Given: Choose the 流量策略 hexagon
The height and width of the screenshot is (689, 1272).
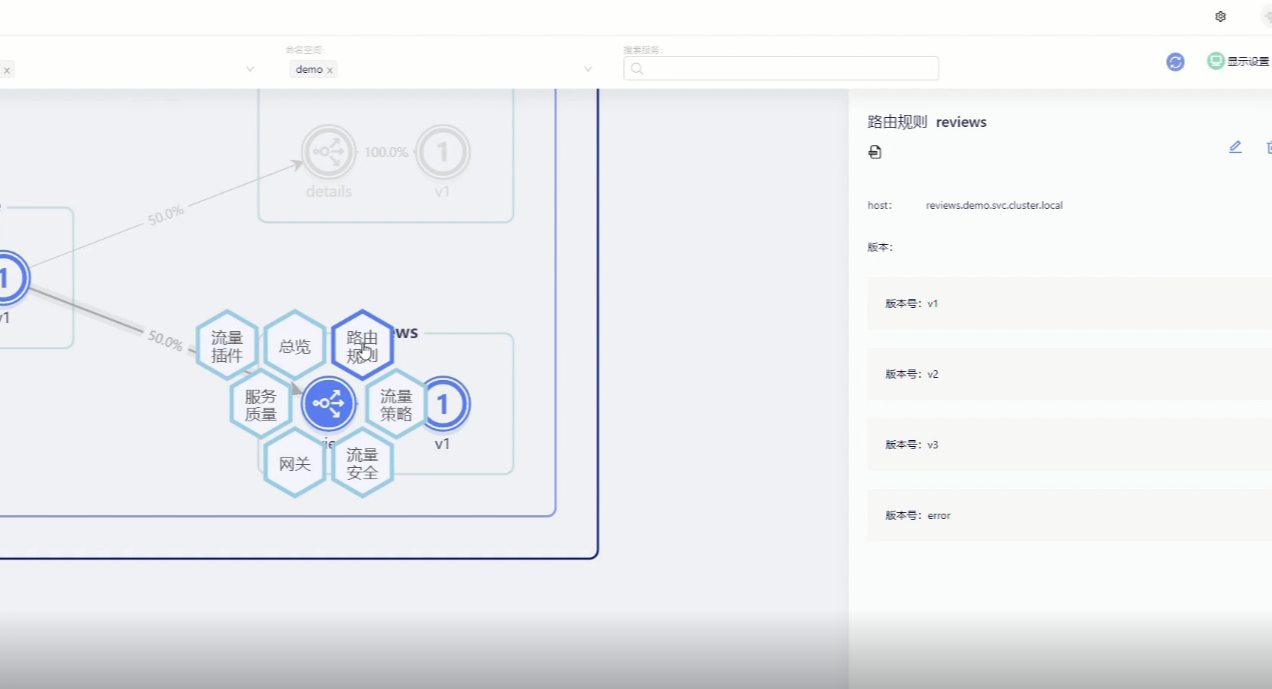Looking at the screenshot, I should point(396,405).
